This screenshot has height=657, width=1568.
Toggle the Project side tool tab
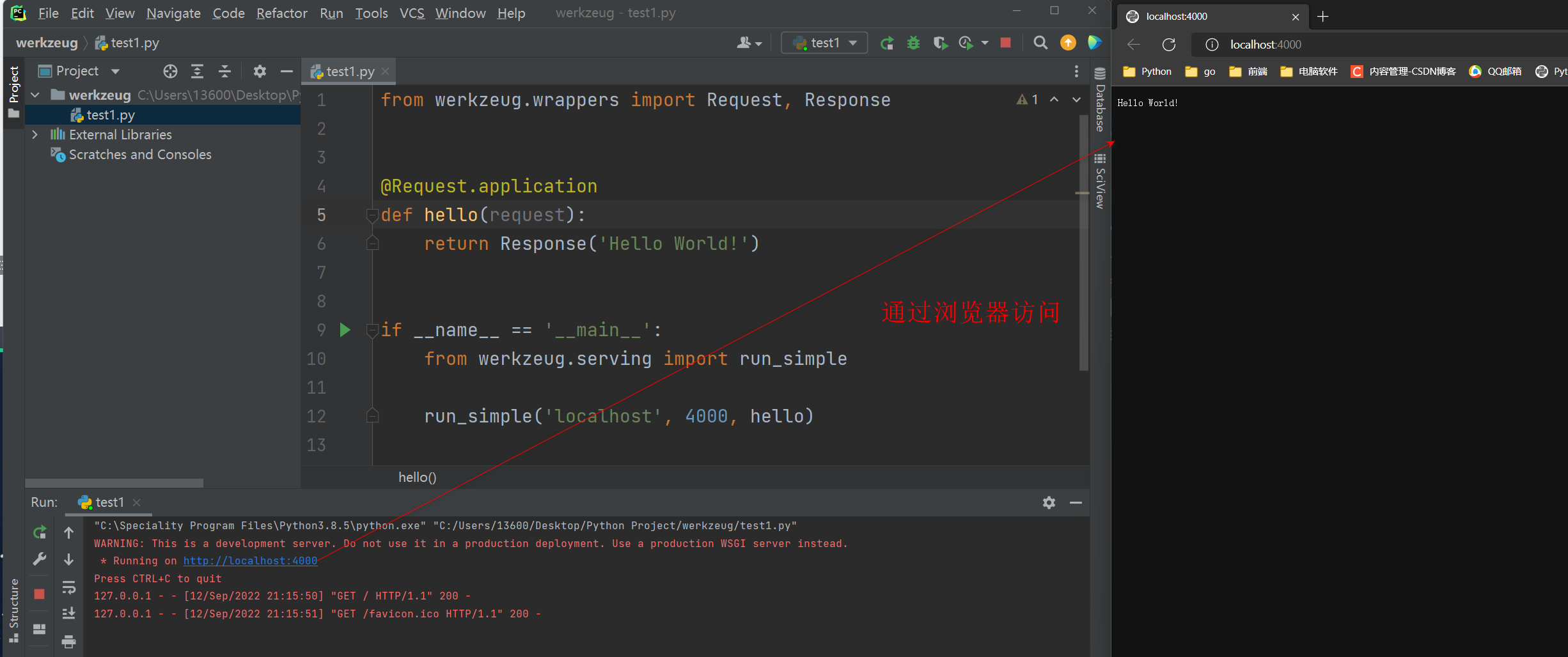click(13, 93)
